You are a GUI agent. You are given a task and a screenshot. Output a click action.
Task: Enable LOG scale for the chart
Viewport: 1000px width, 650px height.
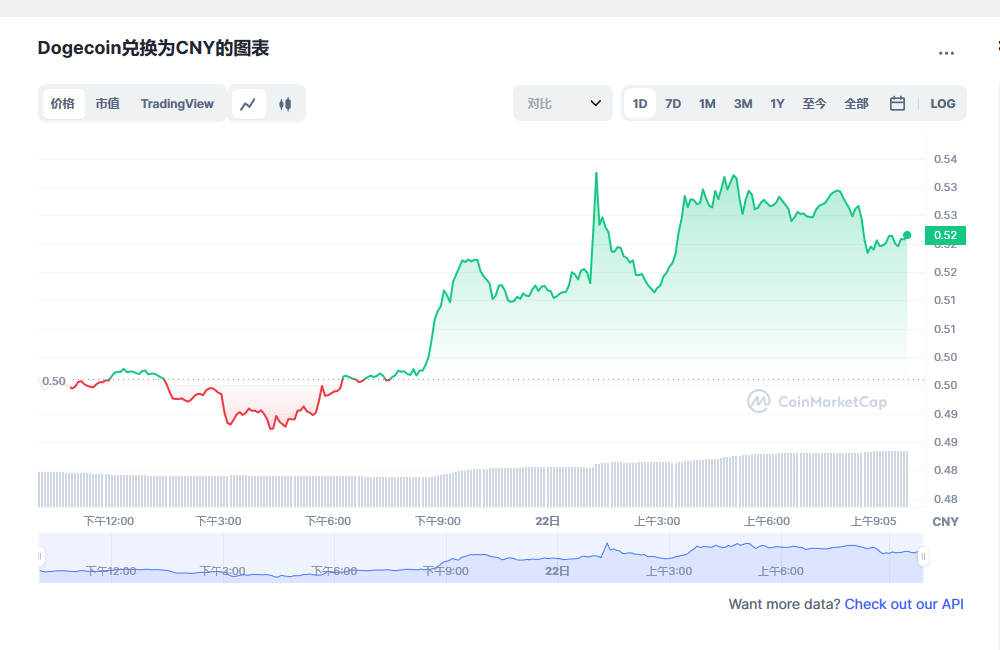pos(942,103)
